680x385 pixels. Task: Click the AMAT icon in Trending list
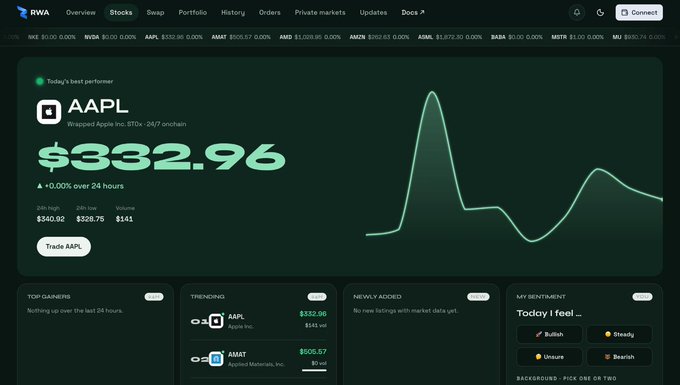(x=216, y=359)
